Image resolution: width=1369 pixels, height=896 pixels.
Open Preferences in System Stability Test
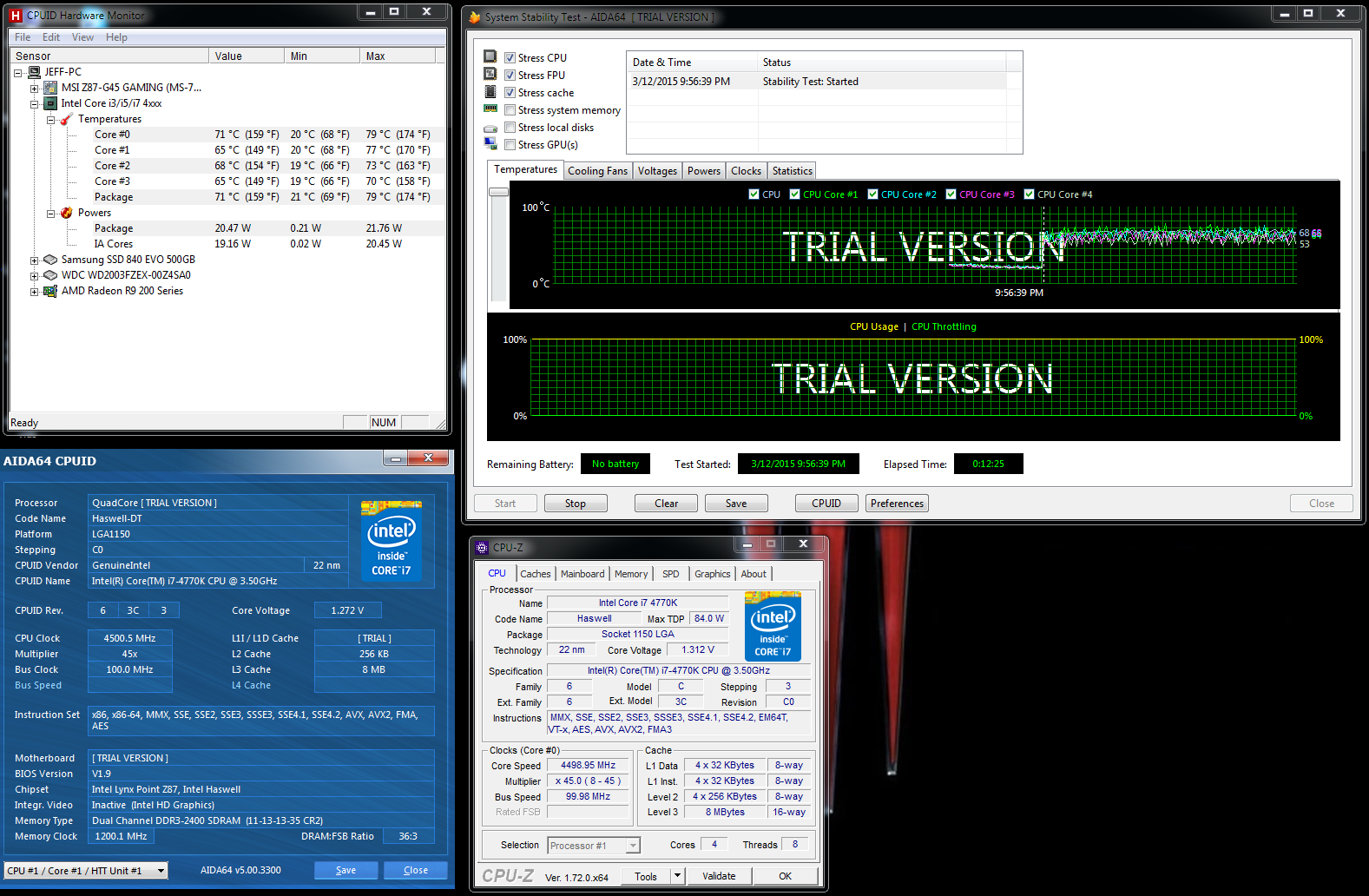point(897,504)
